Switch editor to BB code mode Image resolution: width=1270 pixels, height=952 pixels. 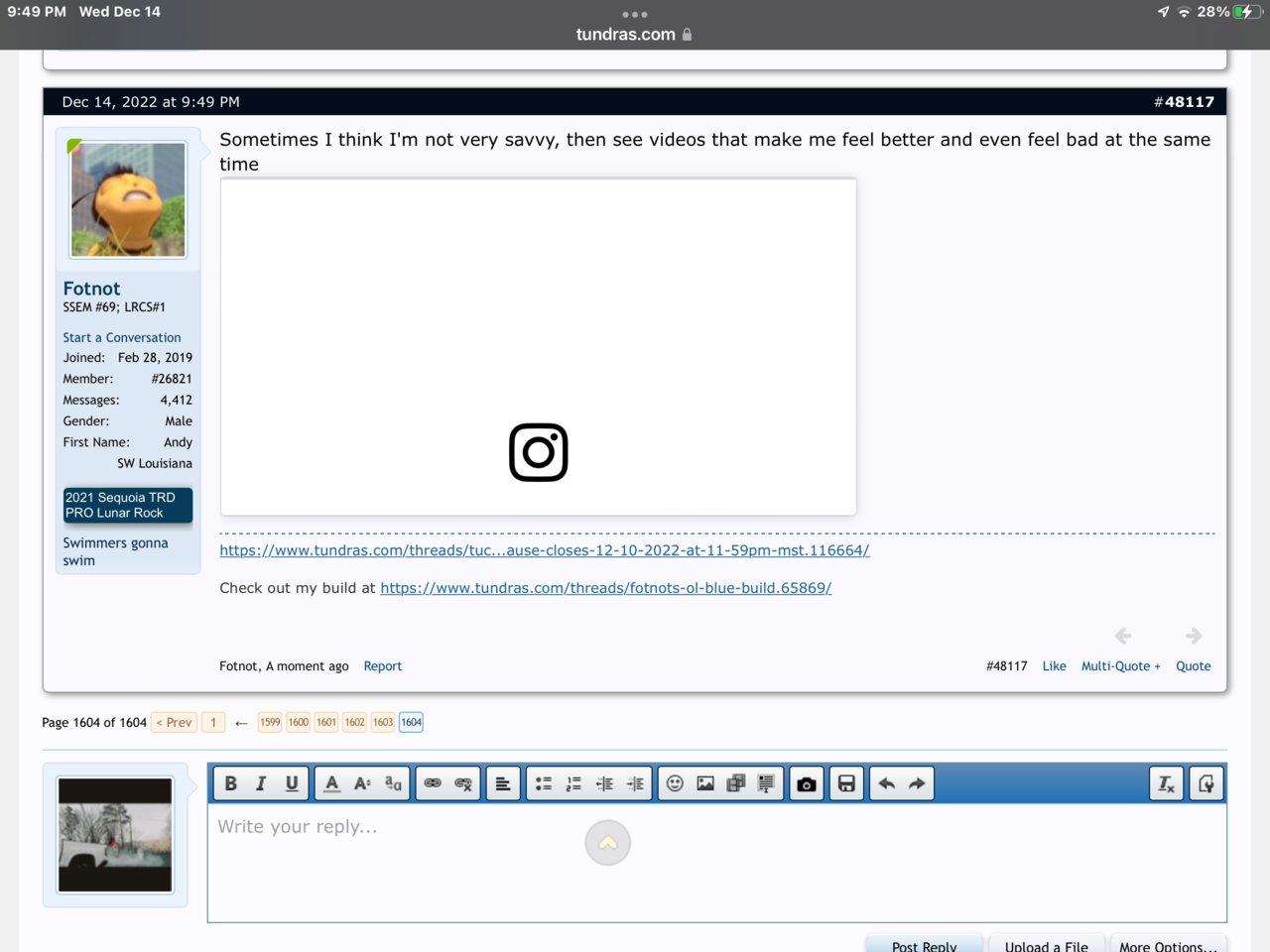(1206, 783)
